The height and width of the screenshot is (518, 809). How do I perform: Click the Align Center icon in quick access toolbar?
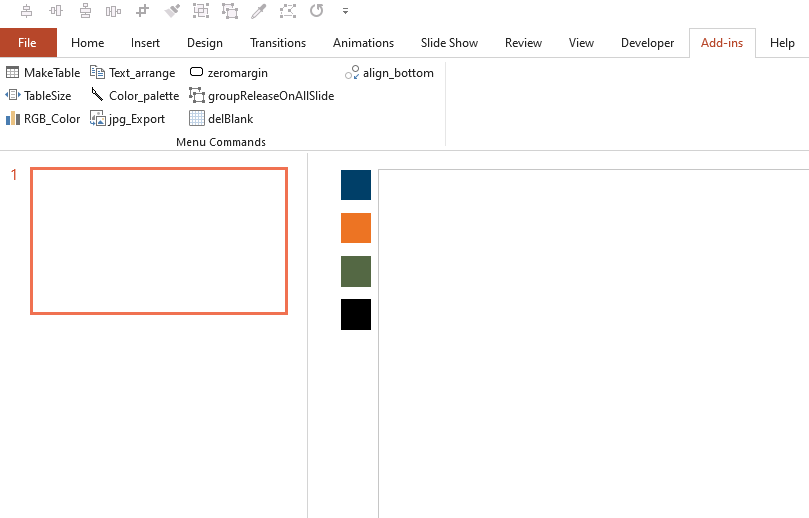tap(26, 11)
